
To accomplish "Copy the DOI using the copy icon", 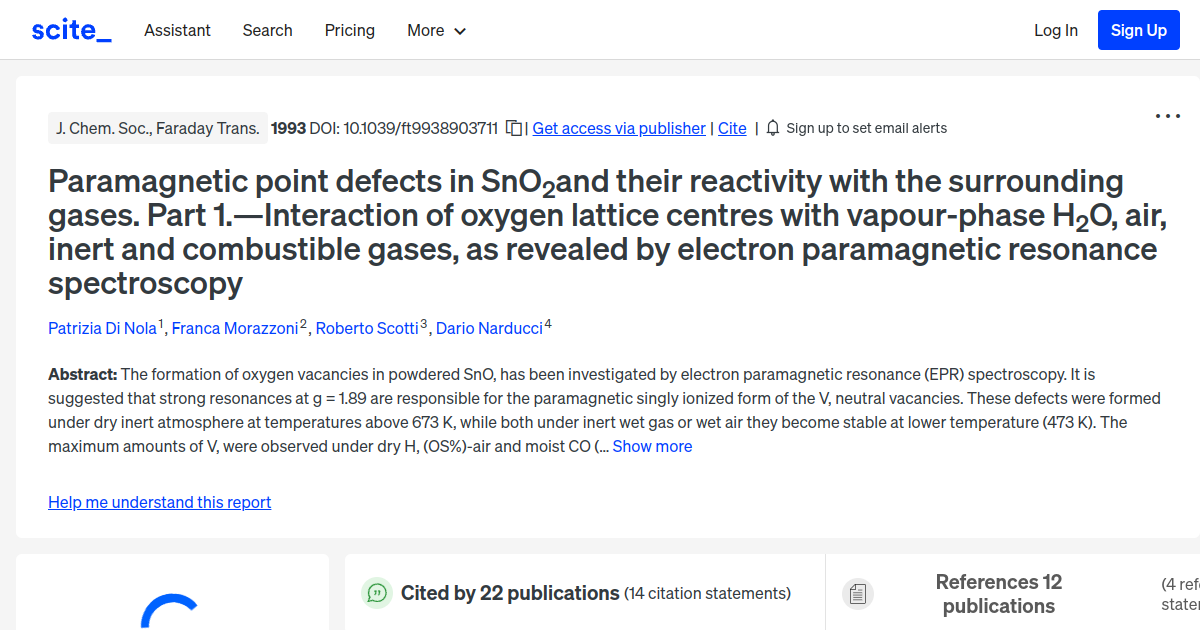I will 512,128.
